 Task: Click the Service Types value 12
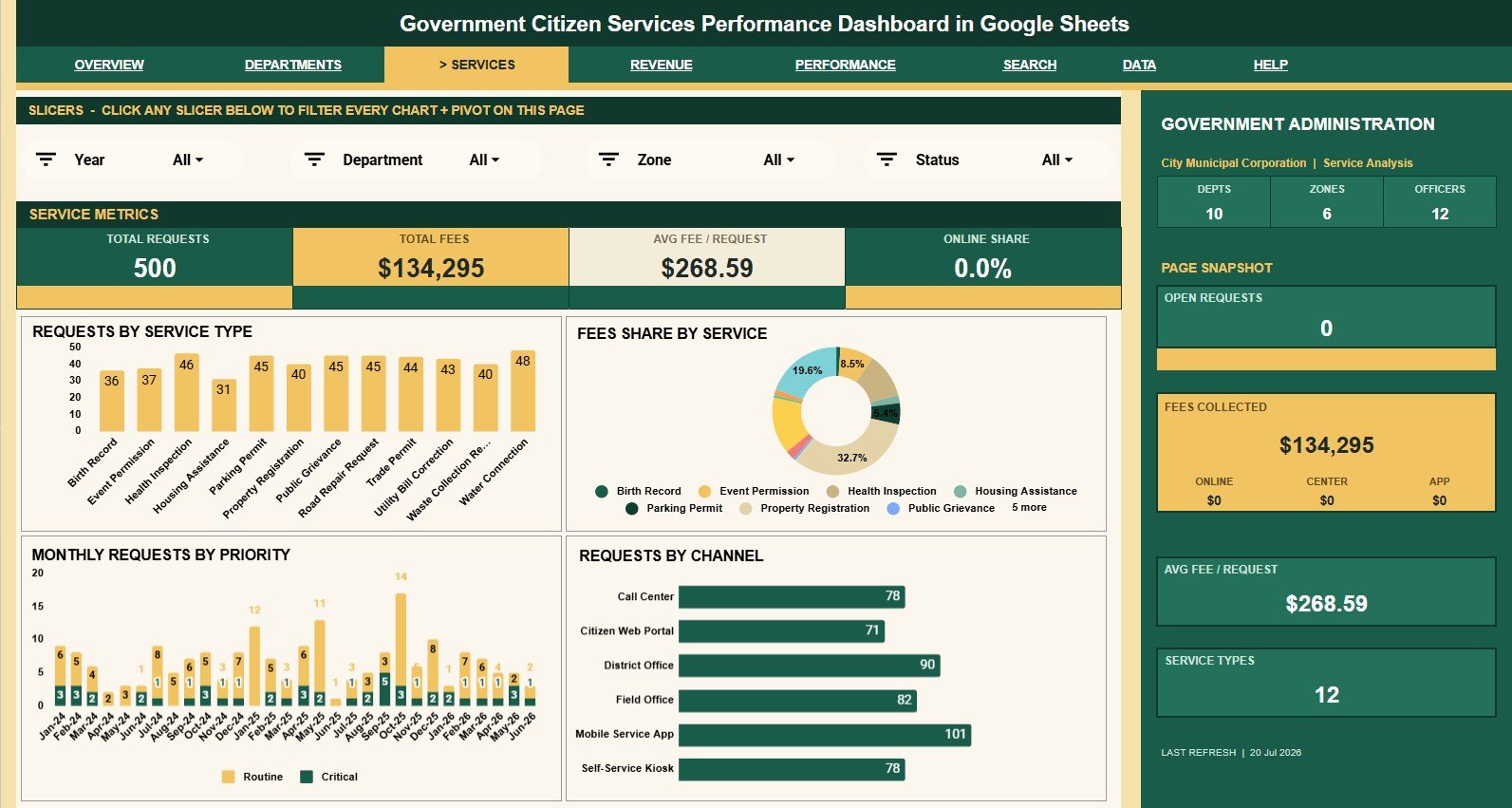coord(1327,695)
